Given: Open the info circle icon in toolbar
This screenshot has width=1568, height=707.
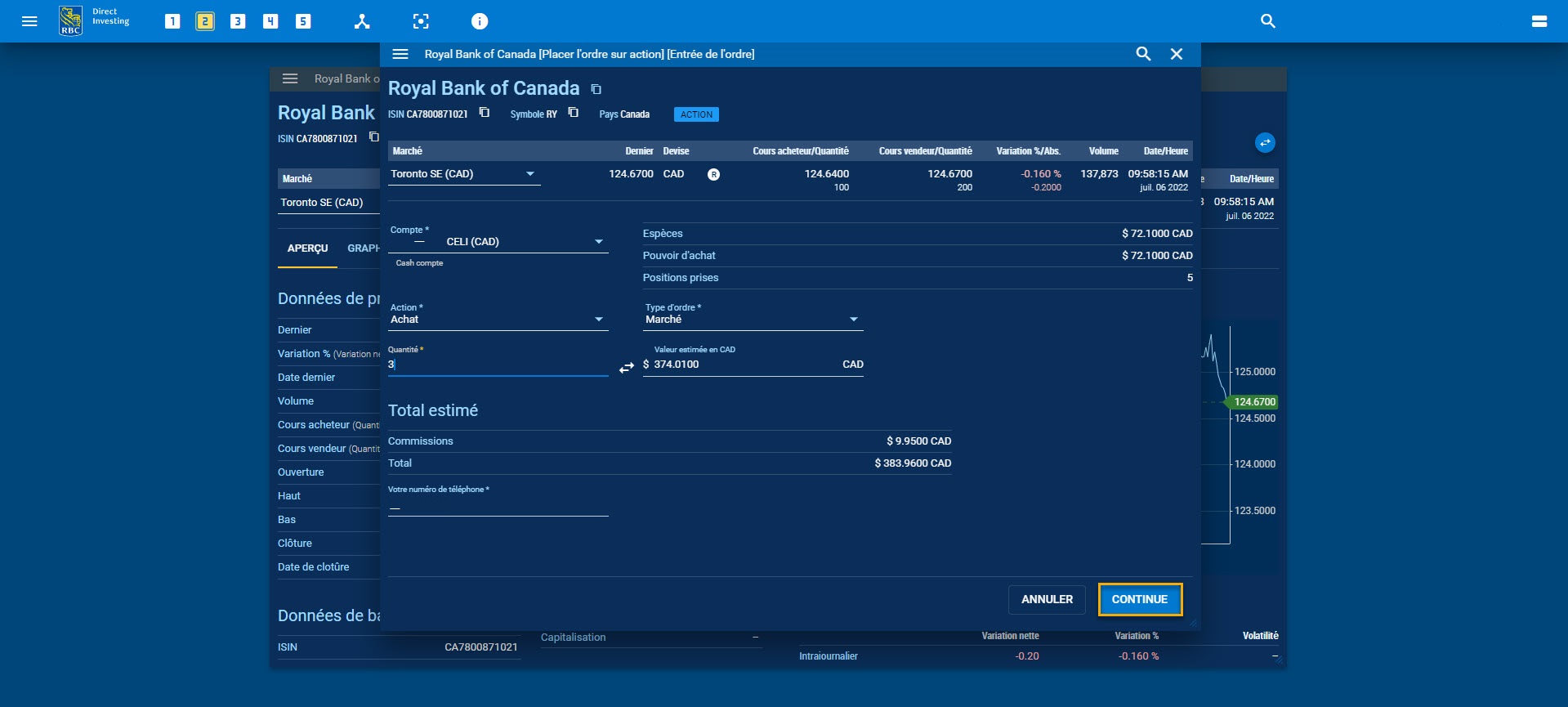Looking at the screenshot, I should [x=480, y=21].
